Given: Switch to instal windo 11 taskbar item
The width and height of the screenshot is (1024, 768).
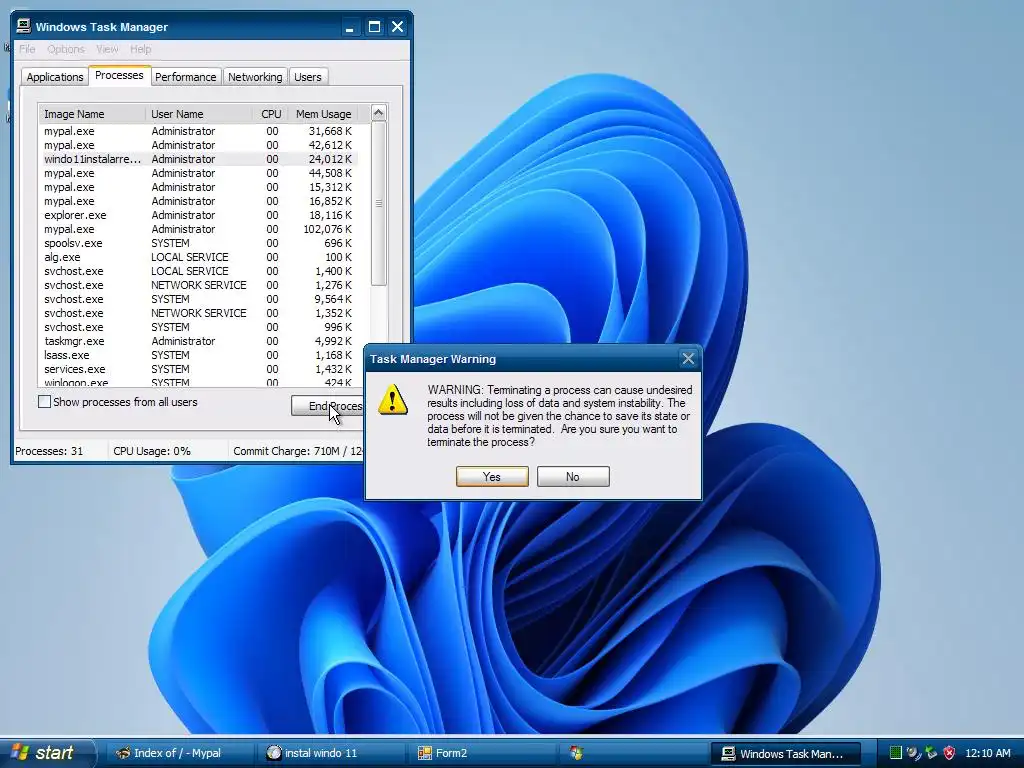Looking at the screenshot, I should click(x=332, y=754).
